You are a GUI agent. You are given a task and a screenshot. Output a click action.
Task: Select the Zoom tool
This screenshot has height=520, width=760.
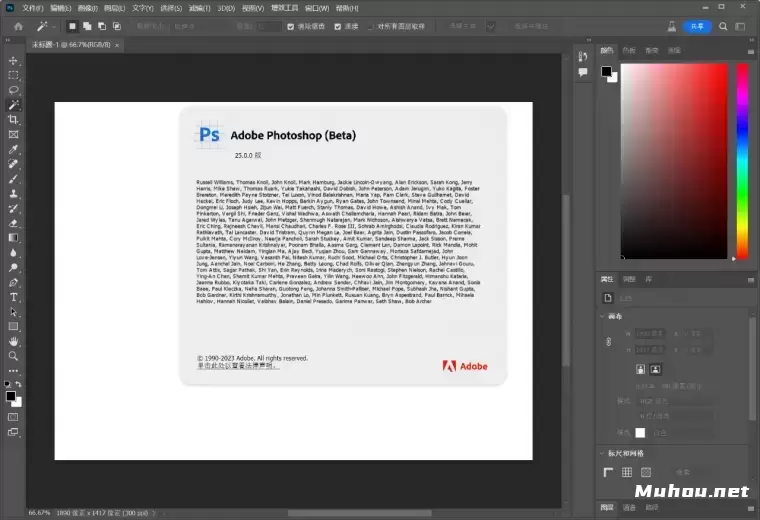click(13, 356)
